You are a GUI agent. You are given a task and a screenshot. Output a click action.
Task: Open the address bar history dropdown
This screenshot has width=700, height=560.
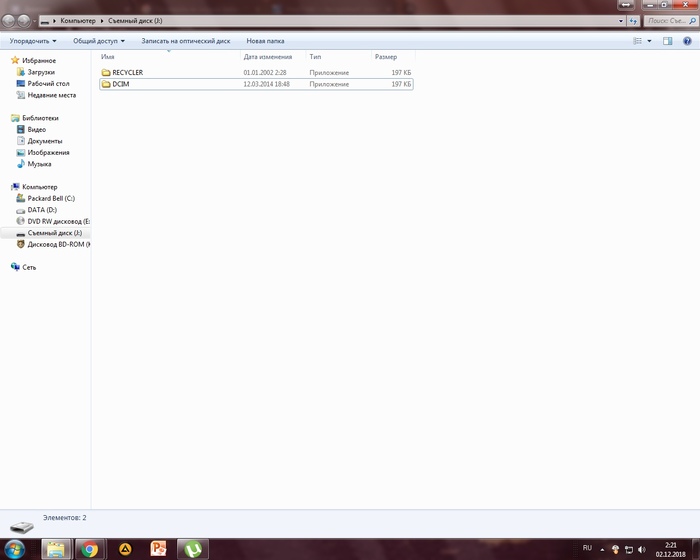621,21
